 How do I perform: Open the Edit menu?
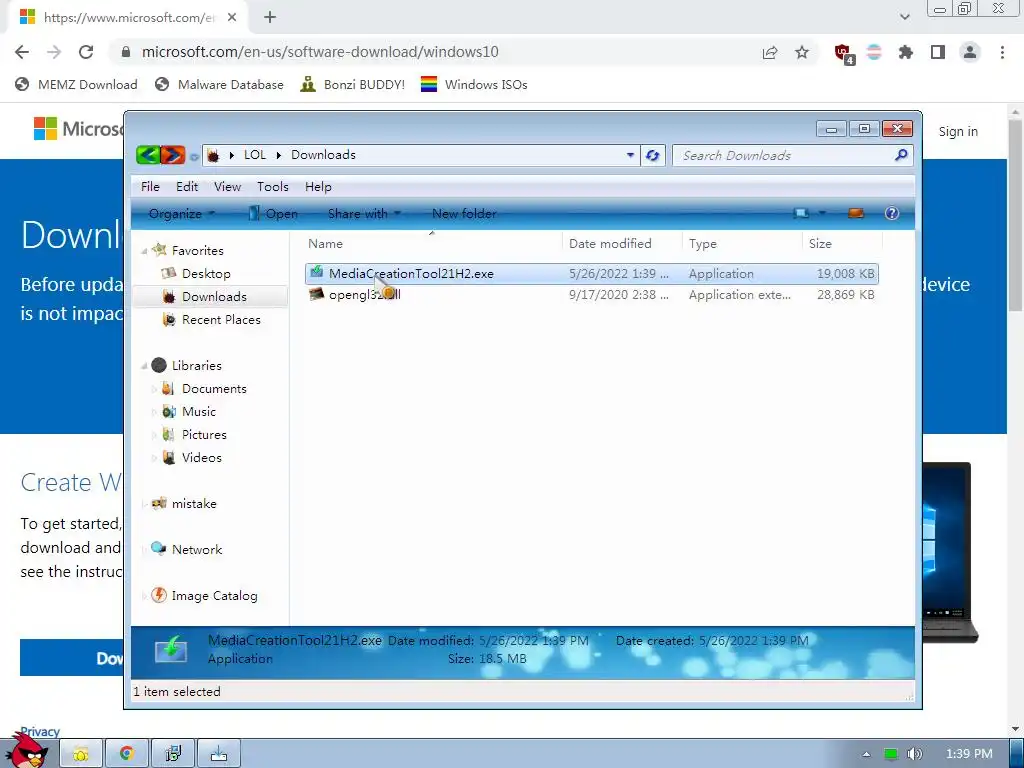pos(187,187)
